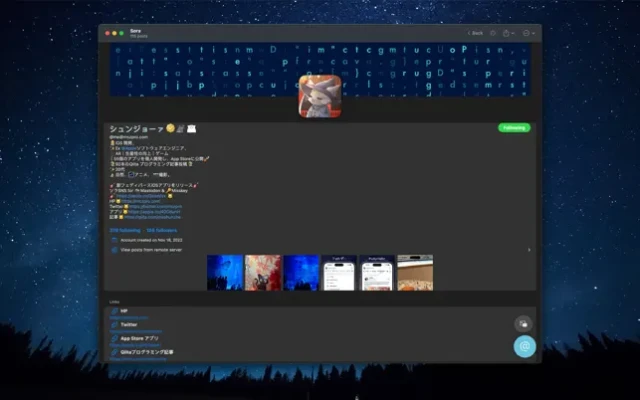Open the URL under Twitter in Links

tap(136, 331)
